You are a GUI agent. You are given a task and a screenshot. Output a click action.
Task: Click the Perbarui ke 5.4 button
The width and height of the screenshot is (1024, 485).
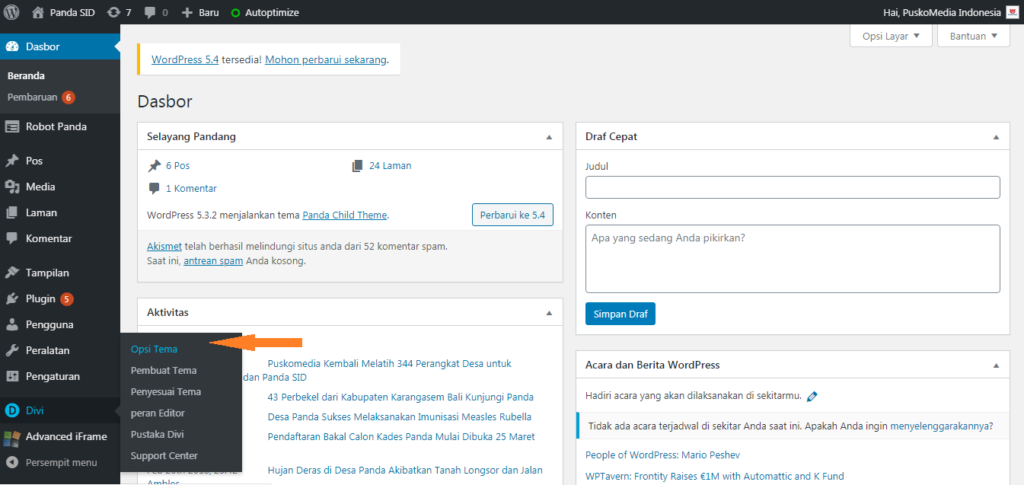pyautogui.click(x=513, y=214)
